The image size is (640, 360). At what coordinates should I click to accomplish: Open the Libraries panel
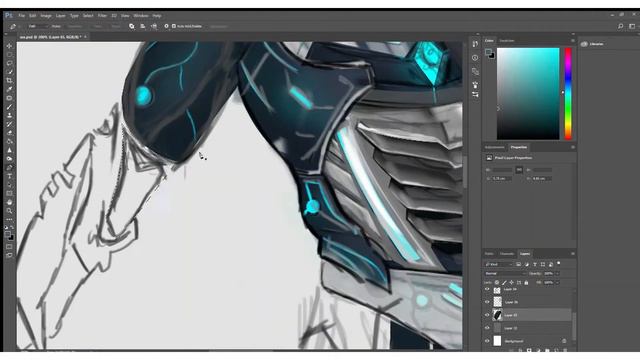[x=592, y=44]
